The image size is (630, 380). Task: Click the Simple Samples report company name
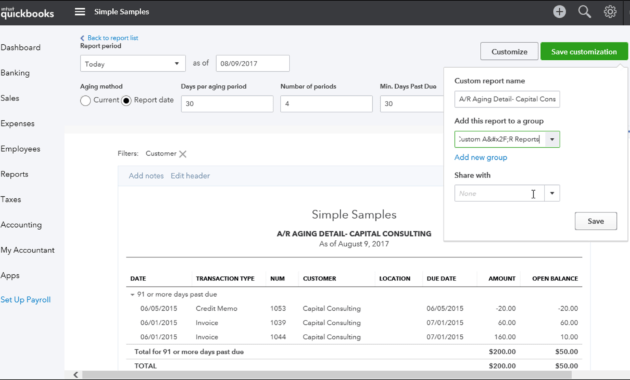[354, 215]
